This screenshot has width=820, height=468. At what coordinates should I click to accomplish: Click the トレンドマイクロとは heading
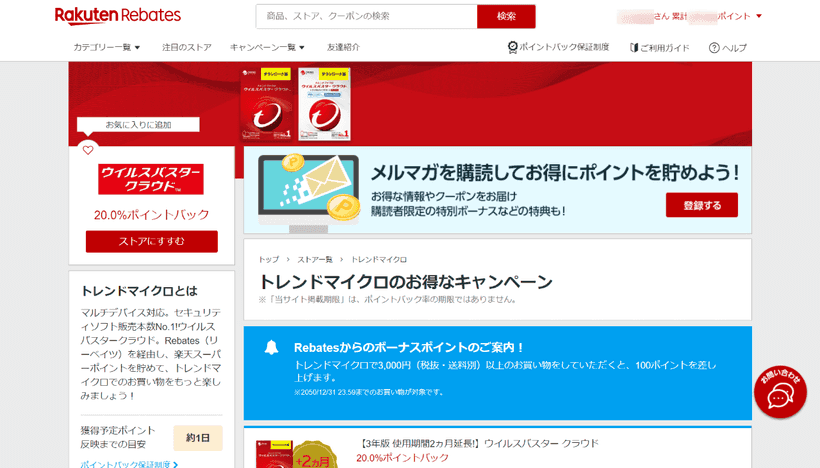click(139, 291)
